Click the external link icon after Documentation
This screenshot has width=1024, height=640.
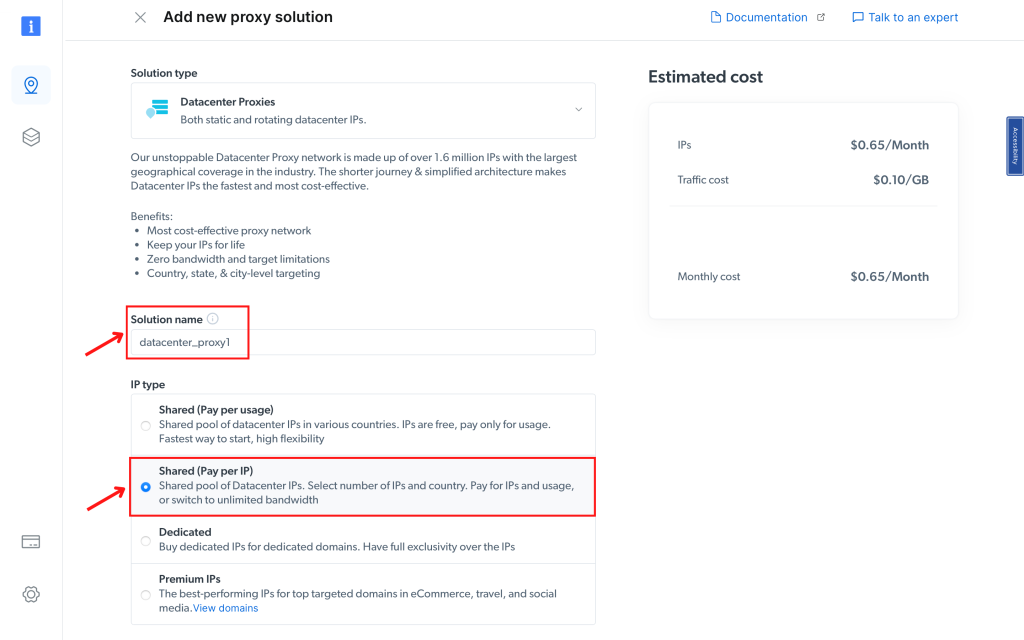click(x=822, y=16)
